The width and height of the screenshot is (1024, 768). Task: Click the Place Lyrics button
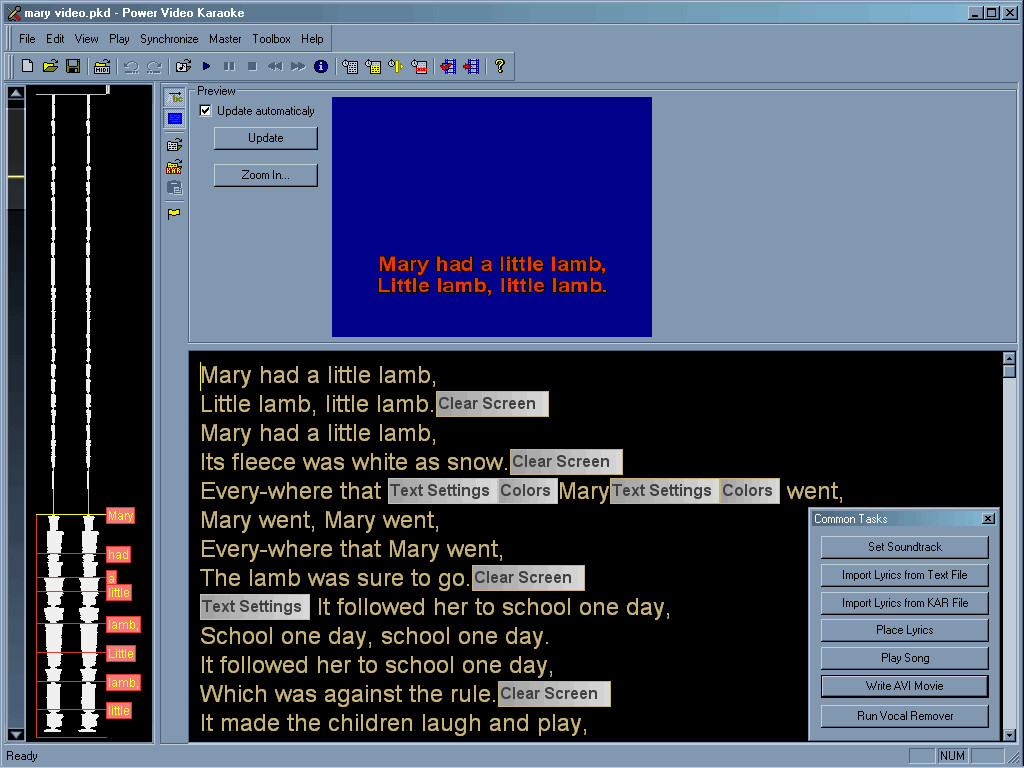click(x=904, y=630)
